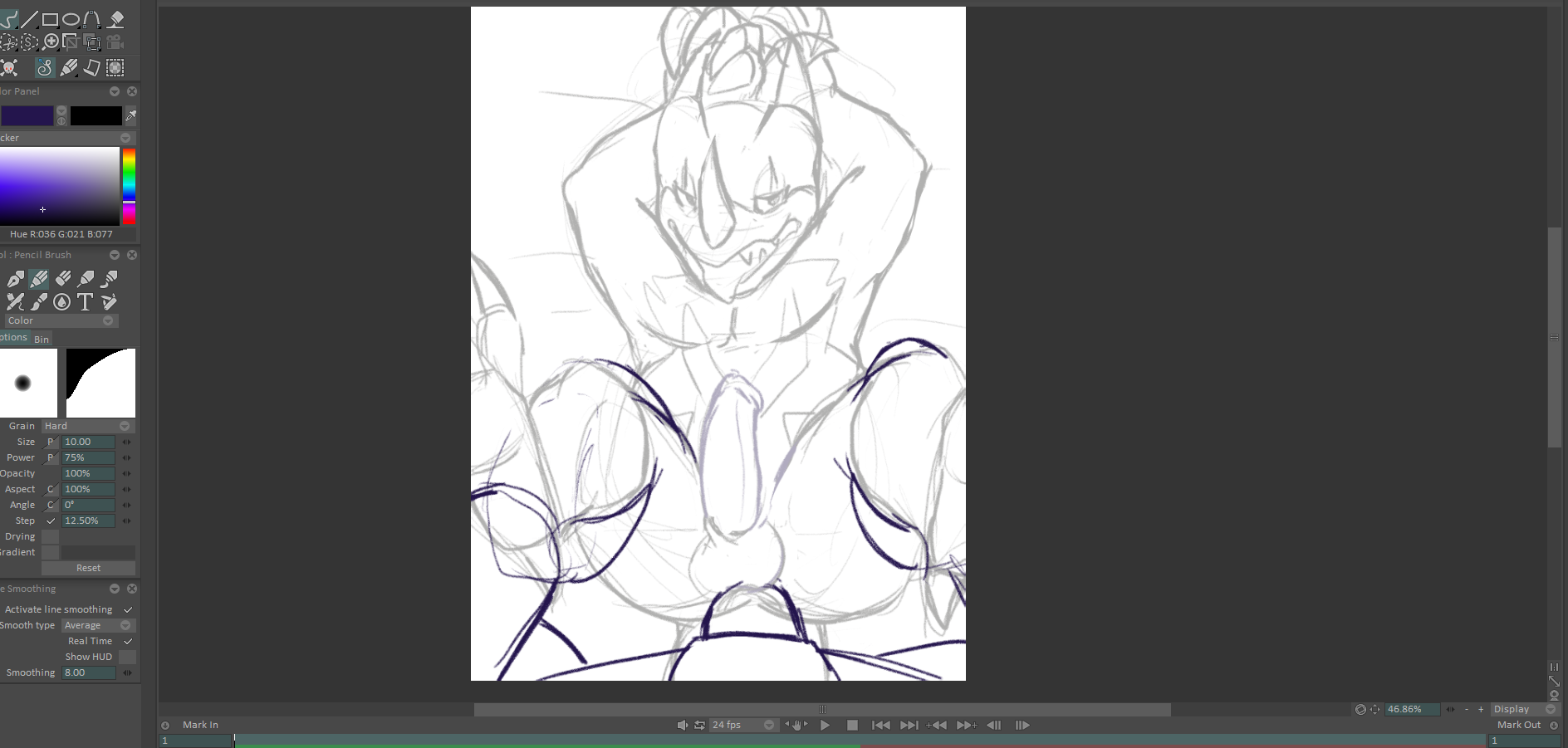Pick the Transform tool
The height and width of the screenshot is (748, 1568).
pyautogui.click(x=92, y=42)
